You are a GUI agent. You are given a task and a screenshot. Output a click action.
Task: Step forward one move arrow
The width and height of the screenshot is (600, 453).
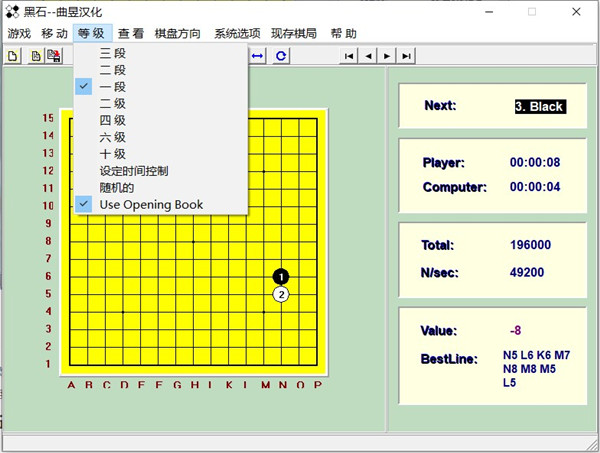pos(387,56)
